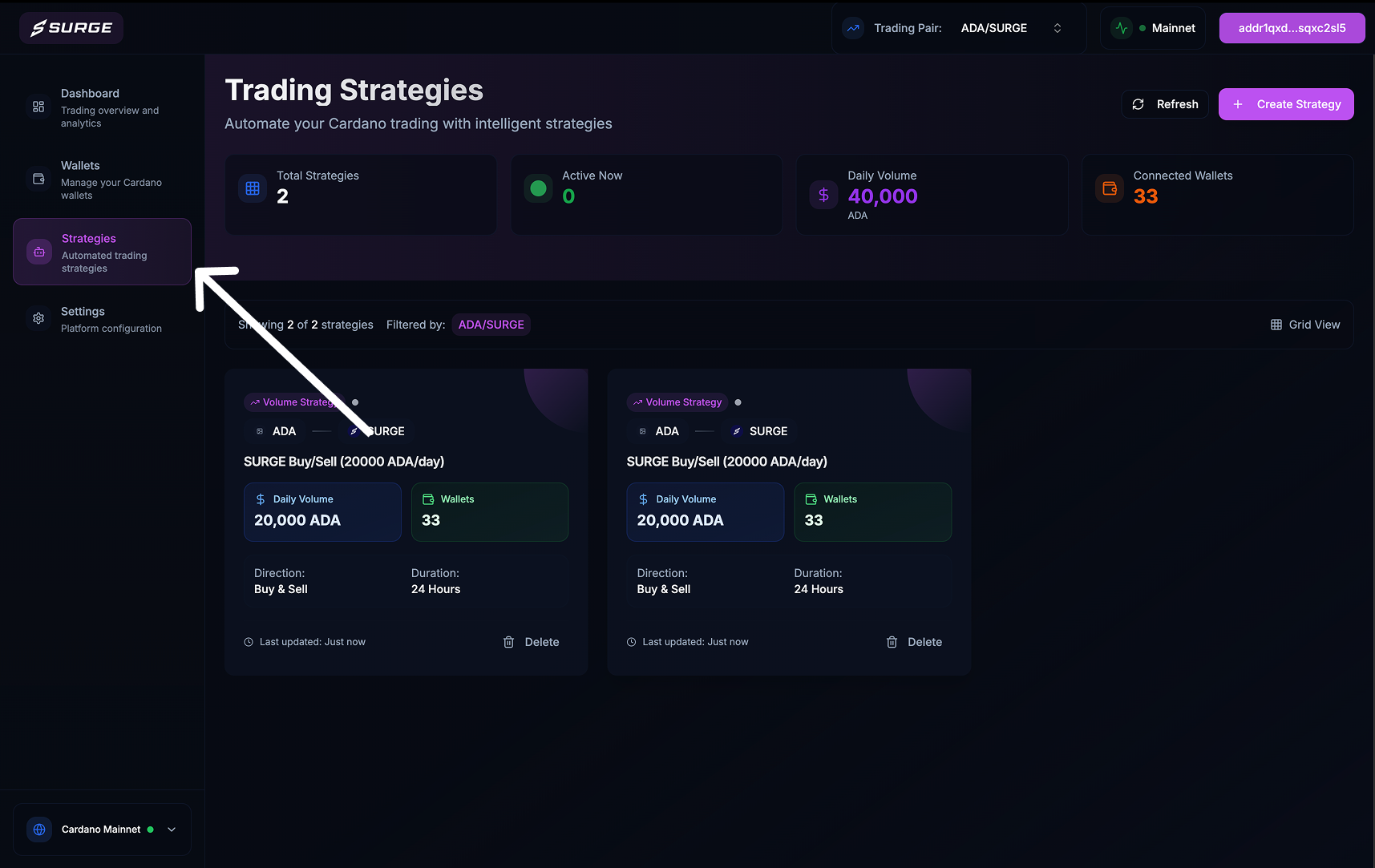Click the ADA/SURGE filter tag
This screenshot has height=868, width=1375.
491,325
